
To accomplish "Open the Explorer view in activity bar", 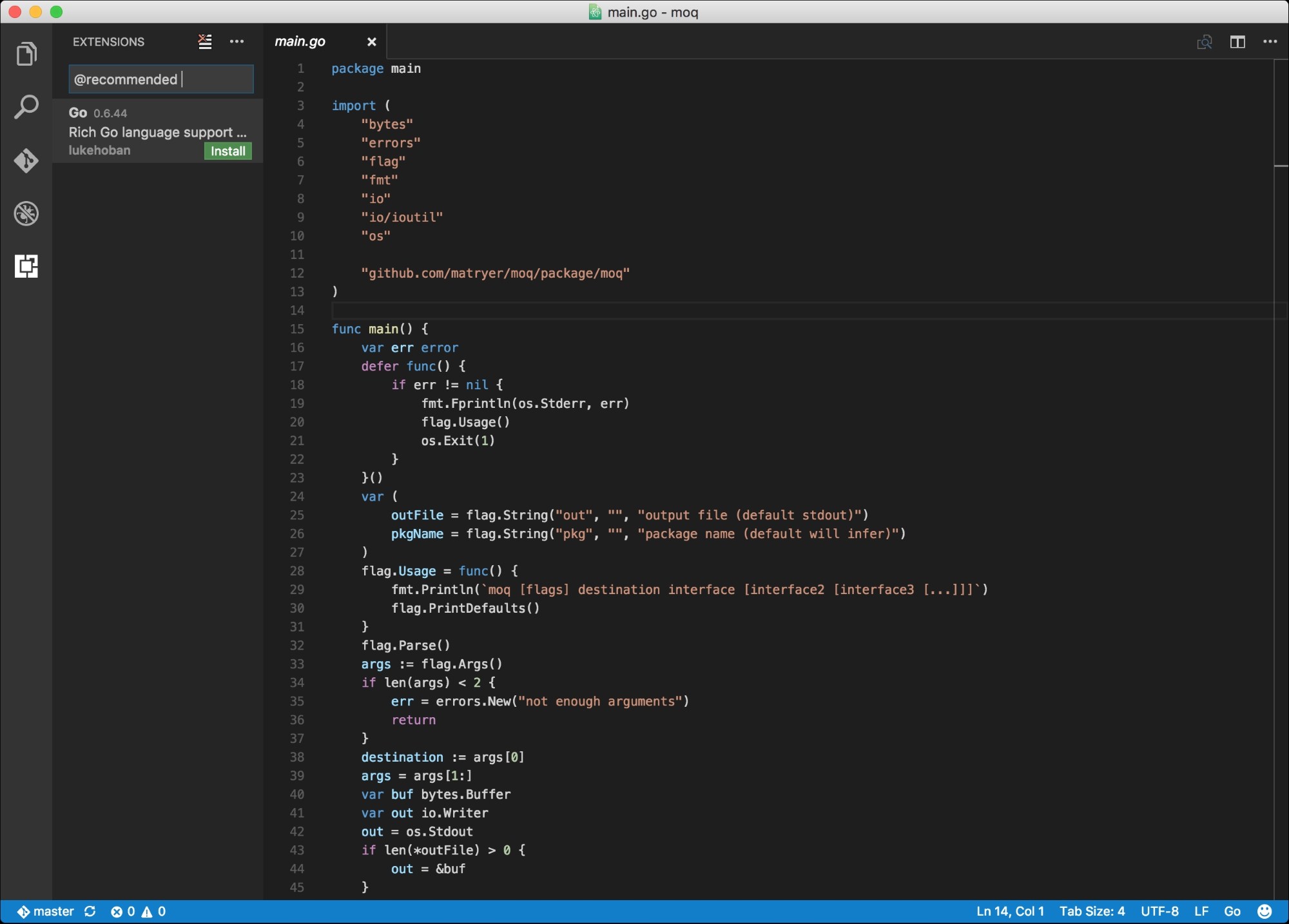I will pos(26,54).
